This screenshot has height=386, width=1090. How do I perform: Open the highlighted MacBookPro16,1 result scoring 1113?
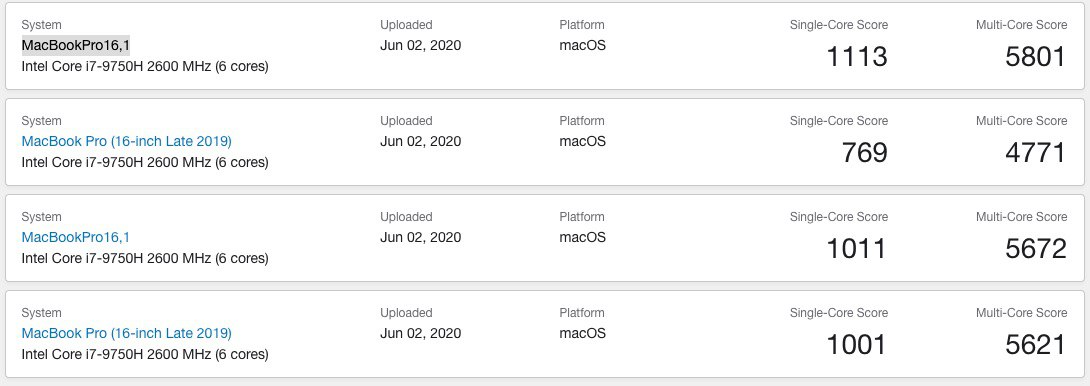pos(76,45)
